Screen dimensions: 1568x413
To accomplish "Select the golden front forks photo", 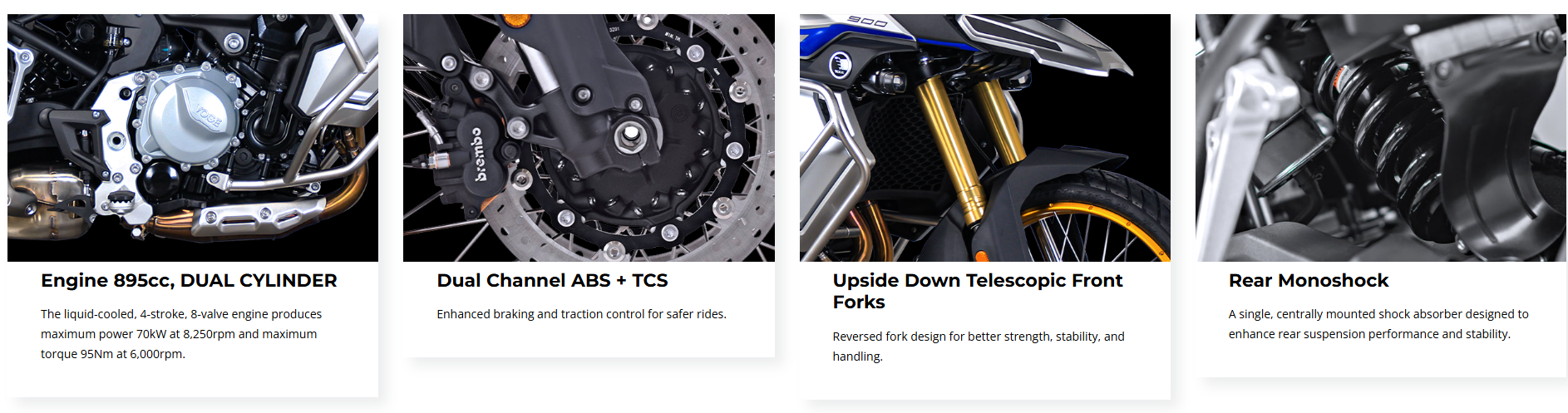I will (985, 138).
